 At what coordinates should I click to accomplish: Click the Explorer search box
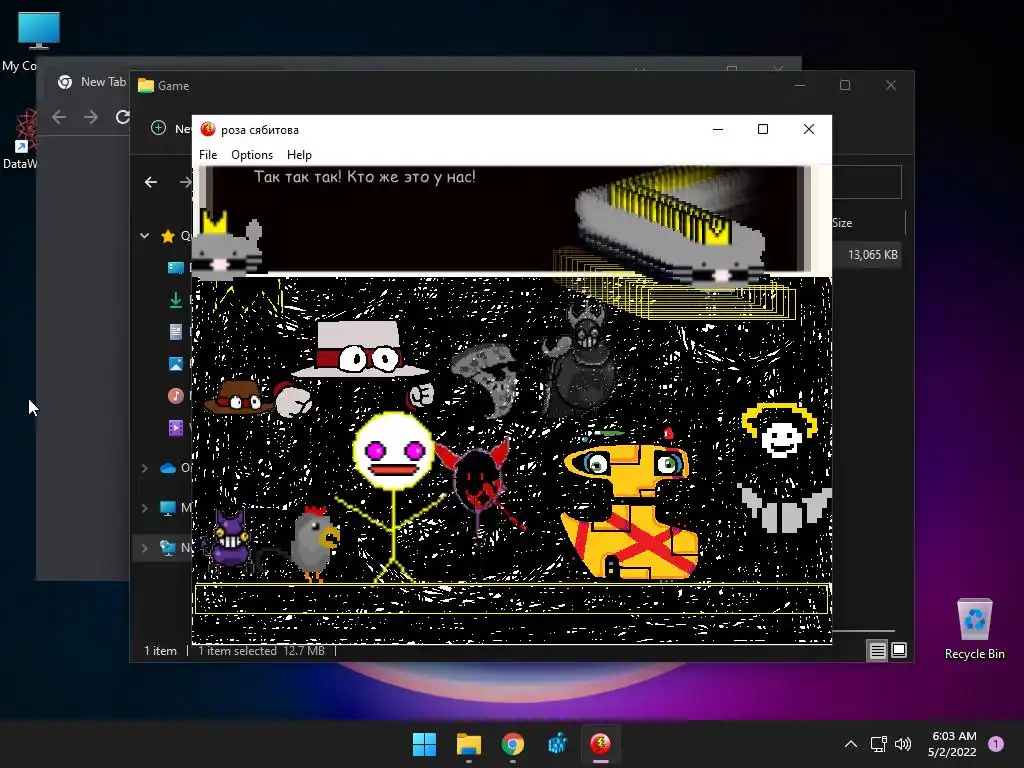tap(867, 182)
